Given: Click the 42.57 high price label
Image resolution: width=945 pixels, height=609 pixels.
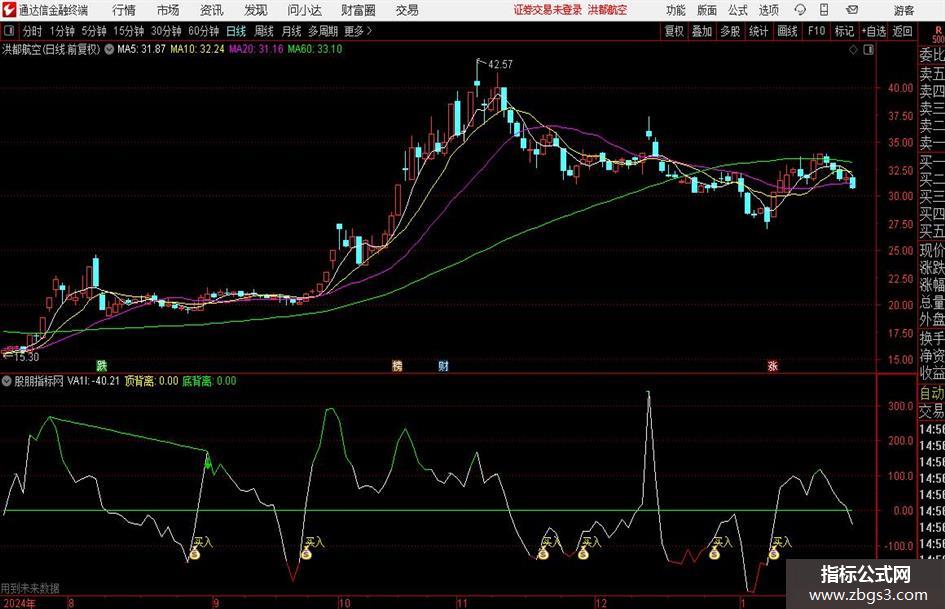Looking at the screenshot, I should tap(500, 65).
